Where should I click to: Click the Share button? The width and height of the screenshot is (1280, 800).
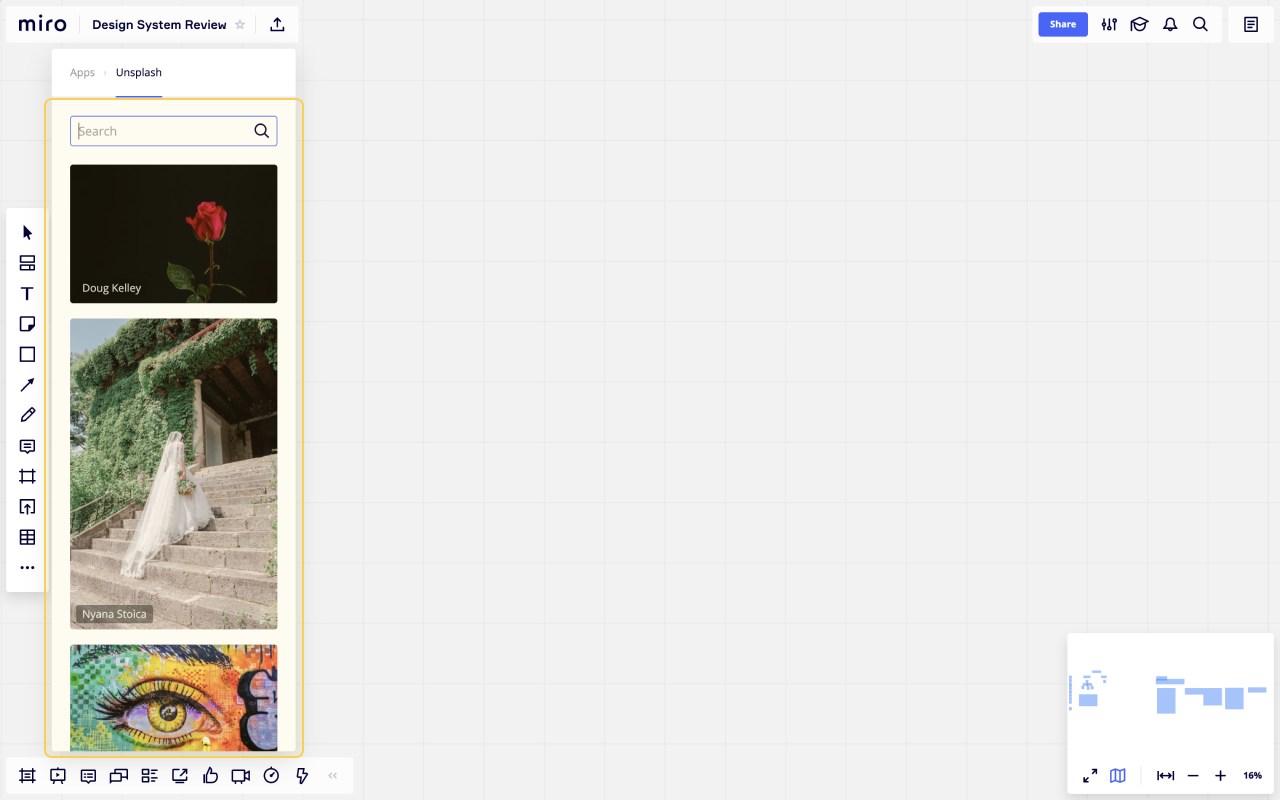coord(1063,24)
